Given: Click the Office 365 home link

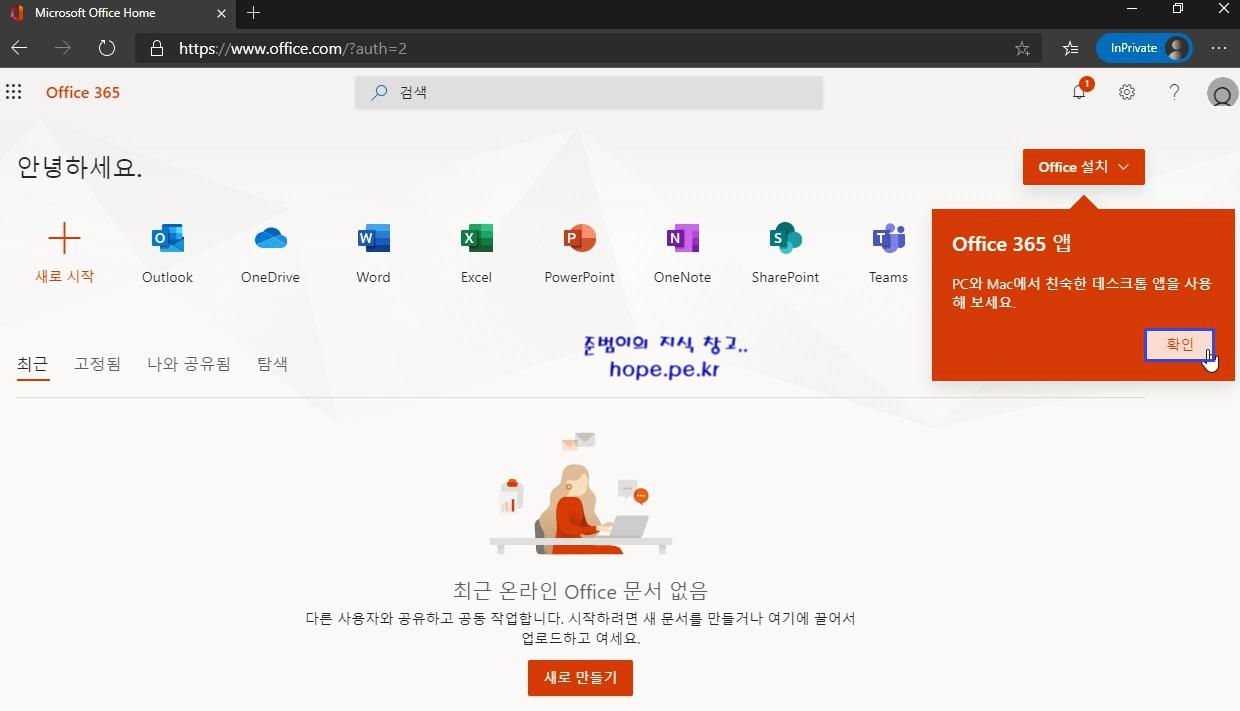Looking at the screenshot, I should click(83, 92).
